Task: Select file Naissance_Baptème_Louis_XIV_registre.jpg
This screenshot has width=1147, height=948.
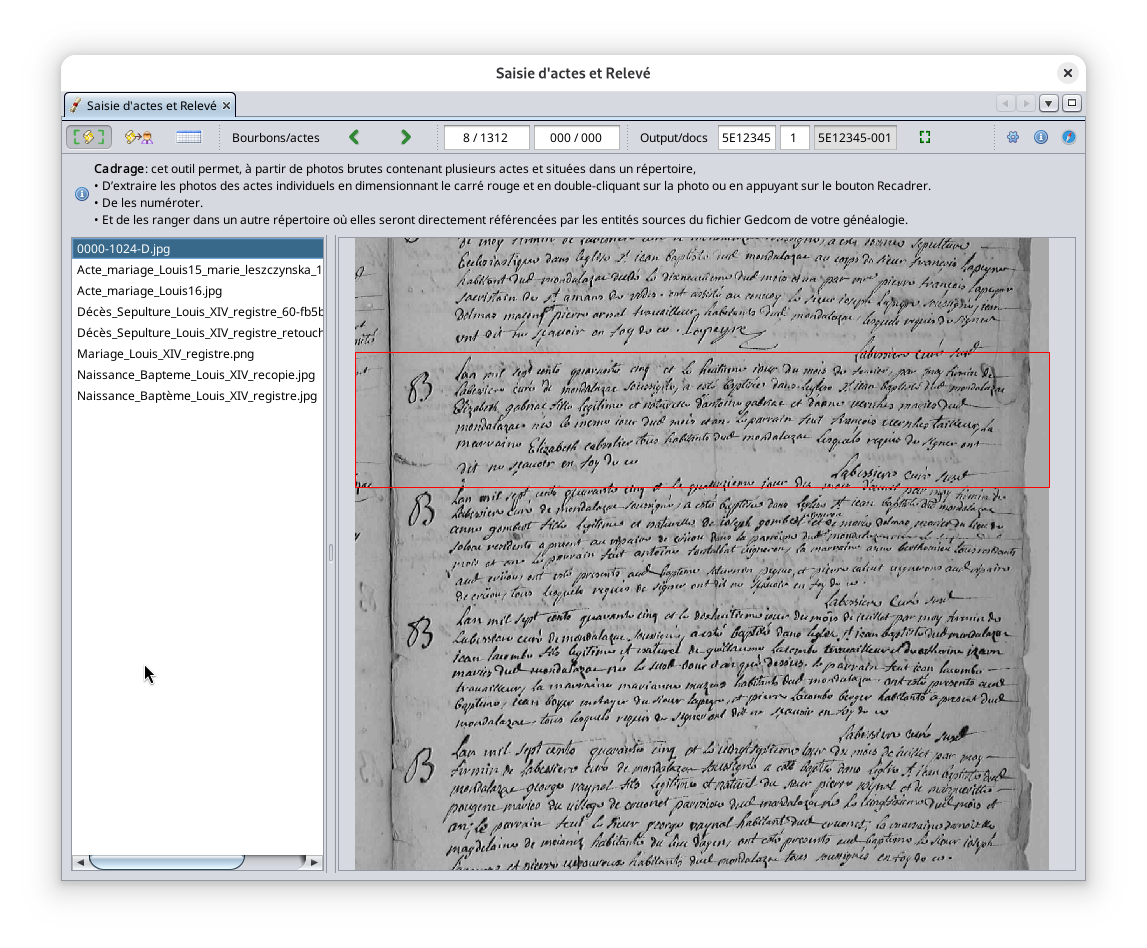Action: (198, 396)
